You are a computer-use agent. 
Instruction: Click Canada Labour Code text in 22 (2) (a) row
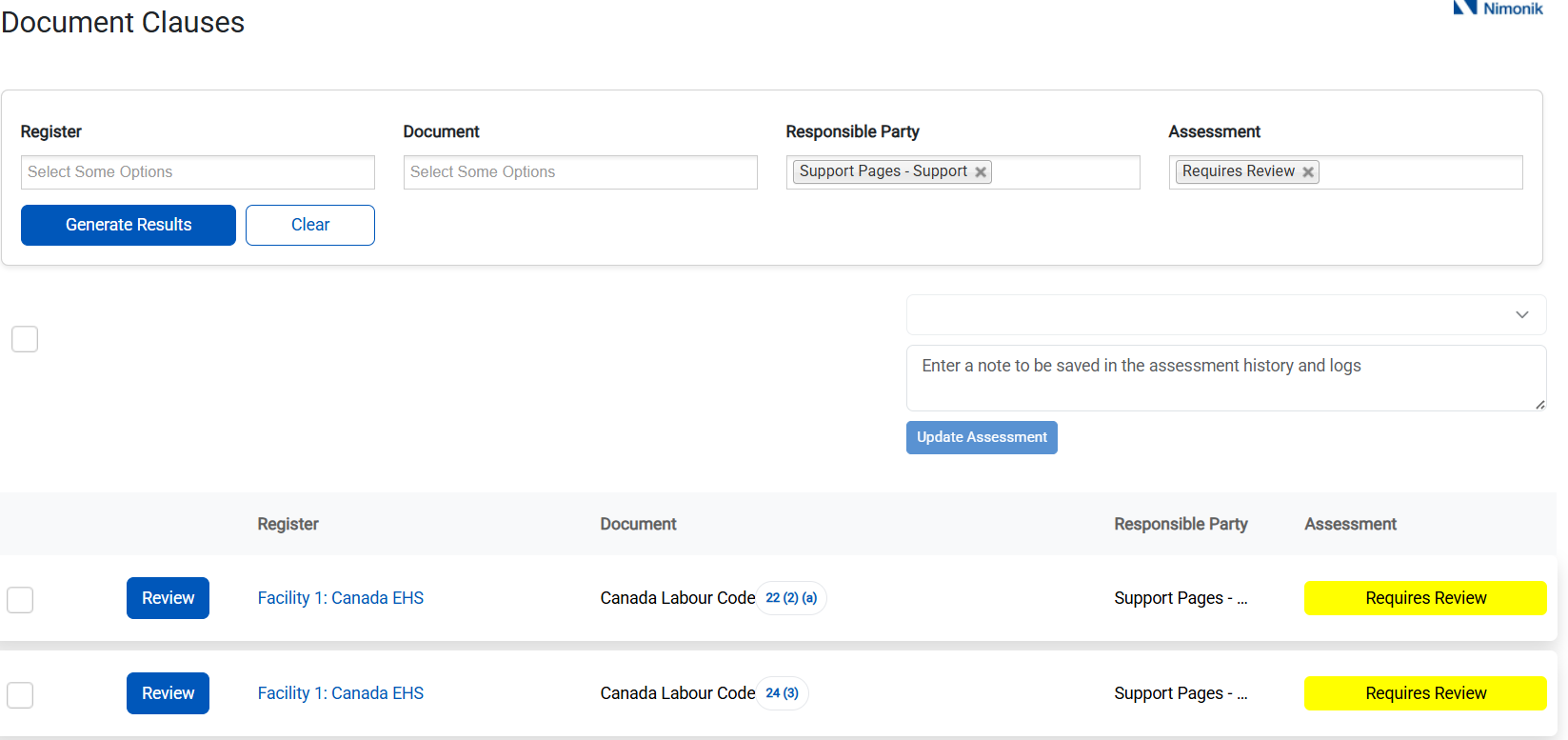pyautogui.click(x=678, y=598)
